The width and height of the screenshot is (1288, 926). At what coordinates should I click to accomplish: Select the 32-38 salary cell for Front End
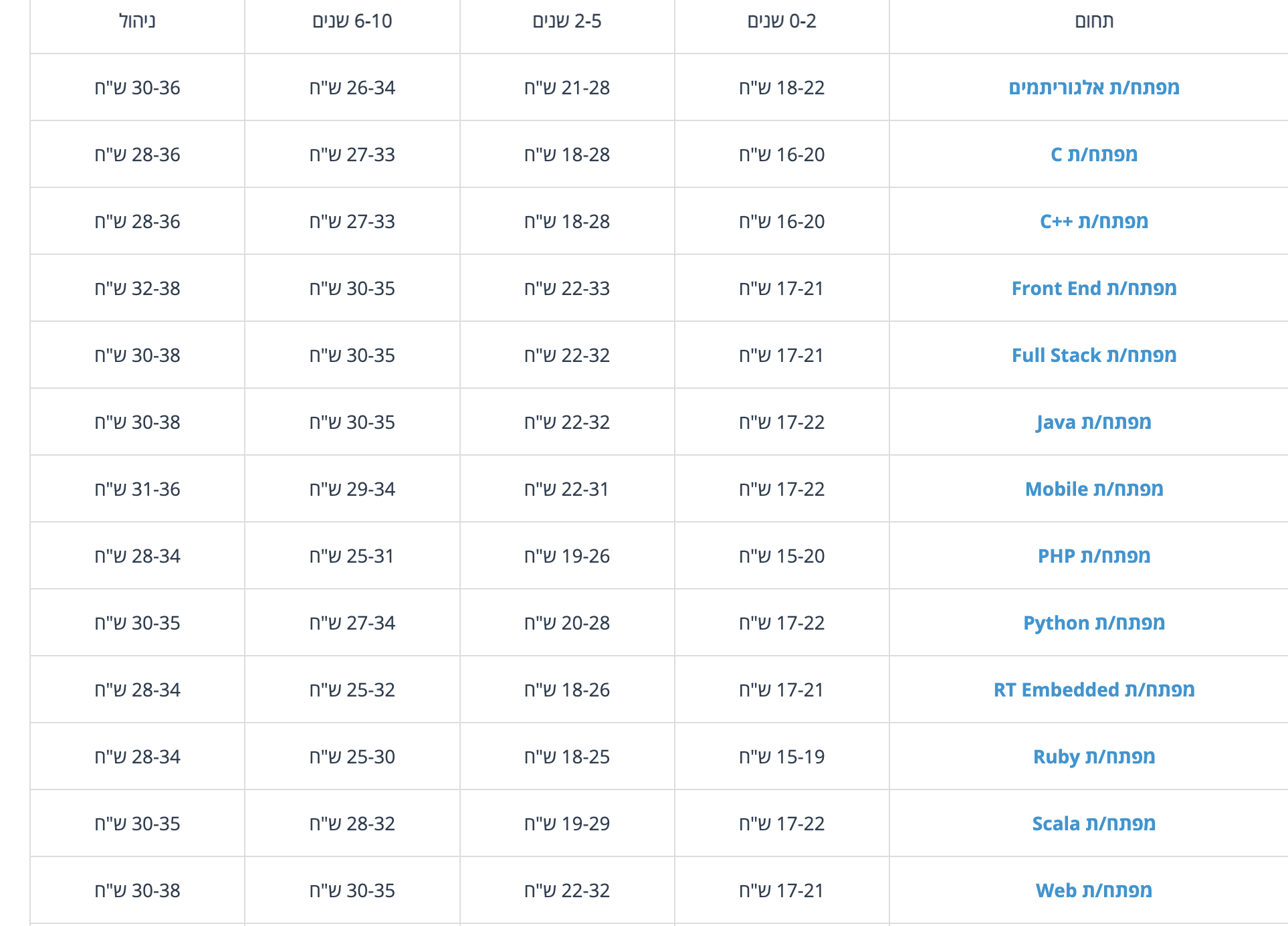137,288
